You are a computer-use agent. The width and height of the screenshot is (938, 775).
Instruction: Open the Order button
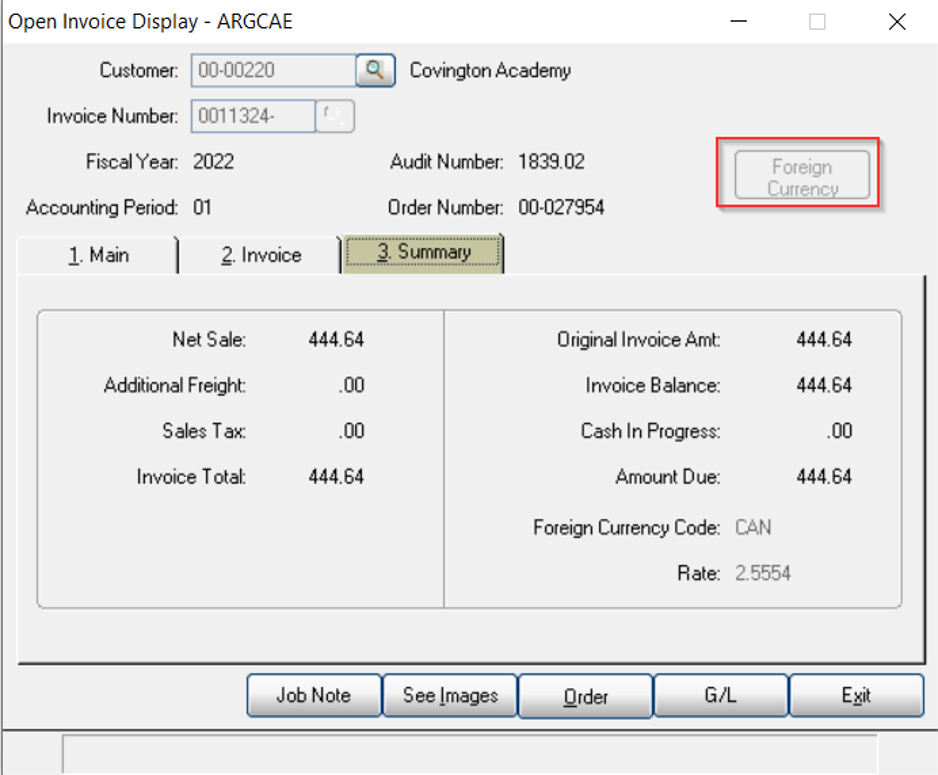[586, 696]
